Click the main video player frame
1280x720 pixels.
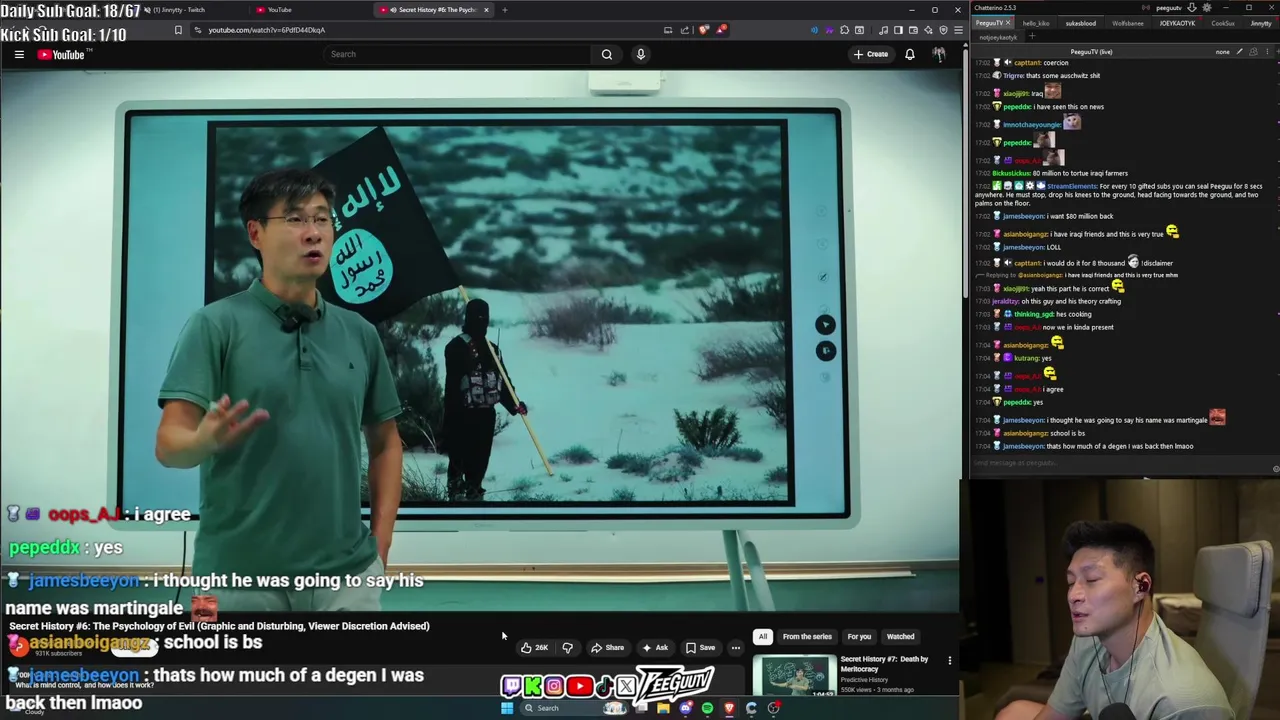[480, 340]
